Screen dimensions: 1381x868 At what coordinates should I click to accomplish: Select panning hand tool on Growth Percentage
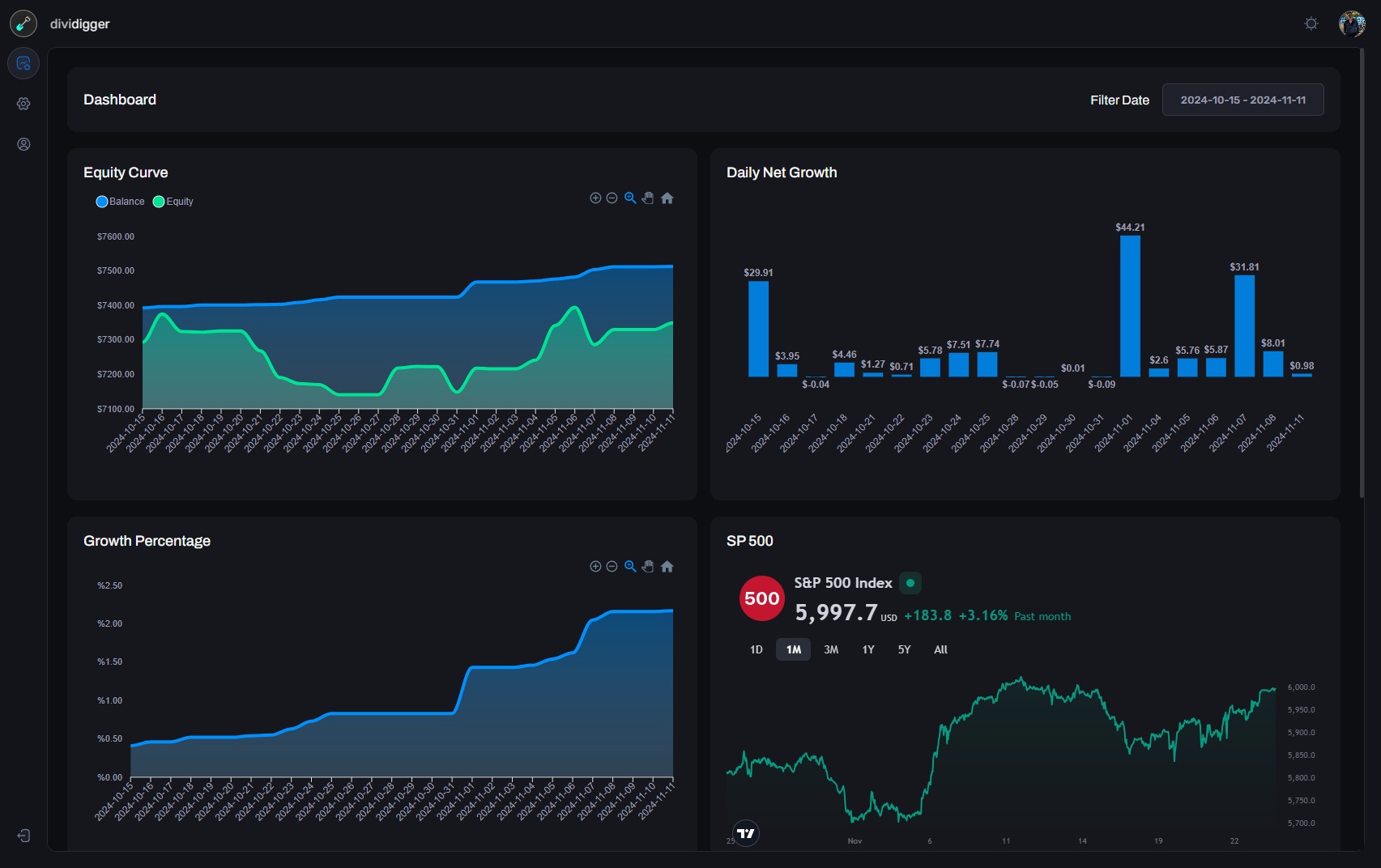click(x=648, y=567)
